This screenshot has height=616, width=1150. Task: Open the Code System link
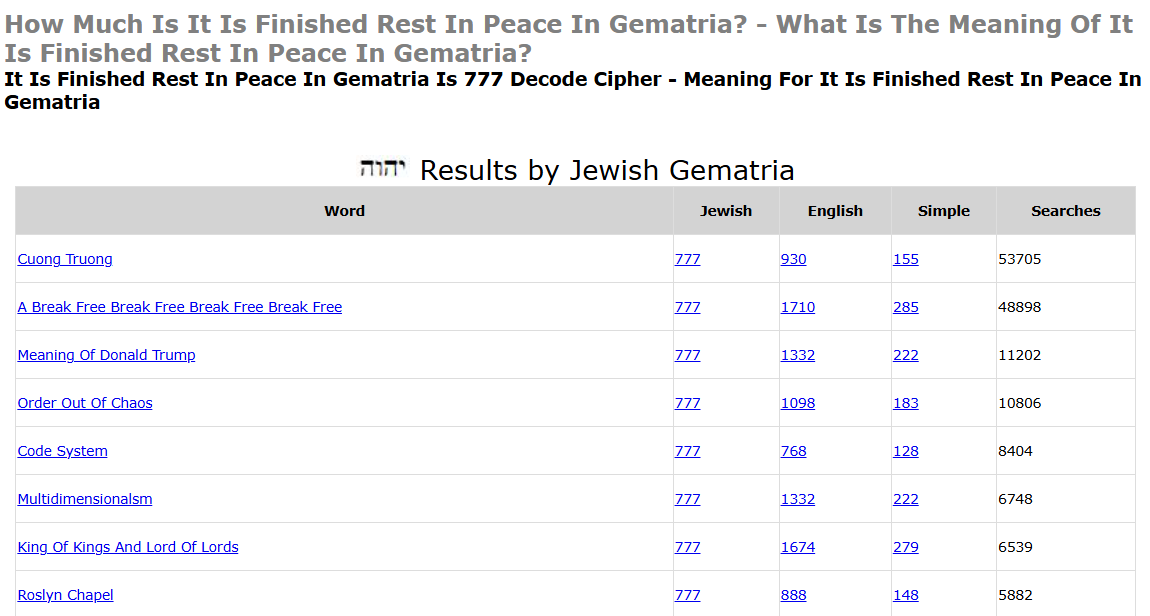[62, 451]
